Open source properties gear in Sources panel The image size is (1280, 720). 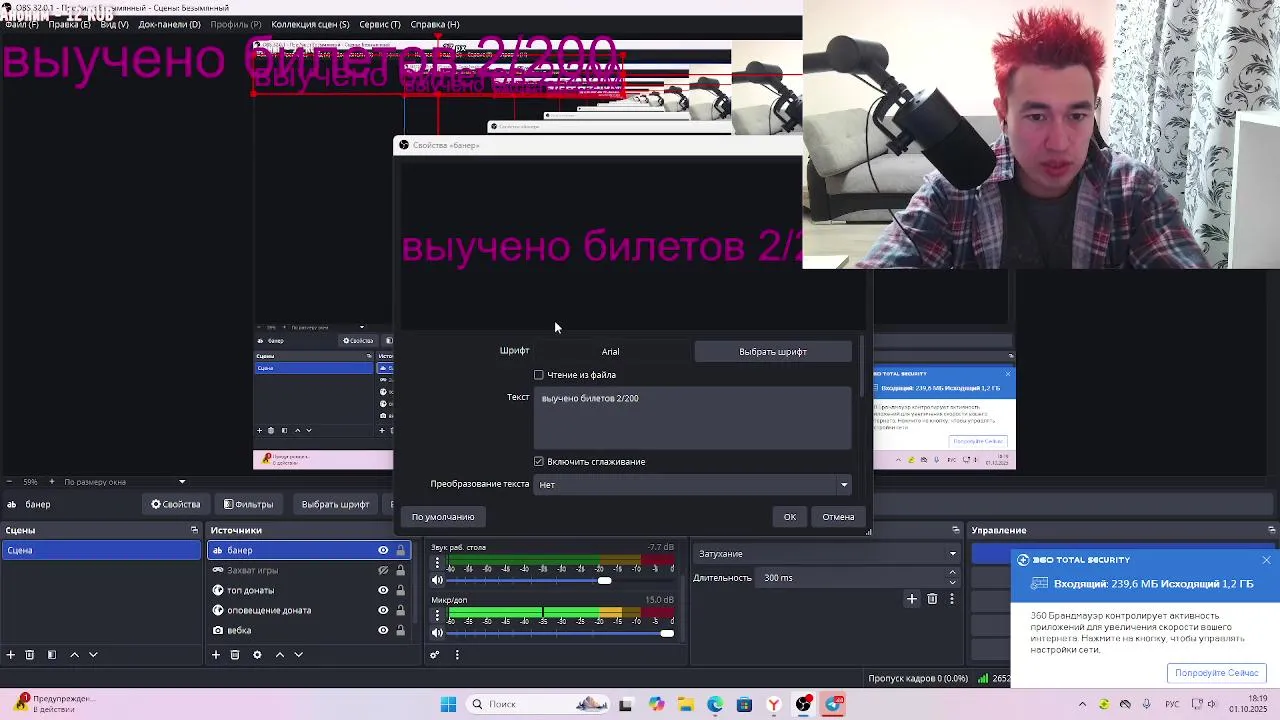coord(257,655)
